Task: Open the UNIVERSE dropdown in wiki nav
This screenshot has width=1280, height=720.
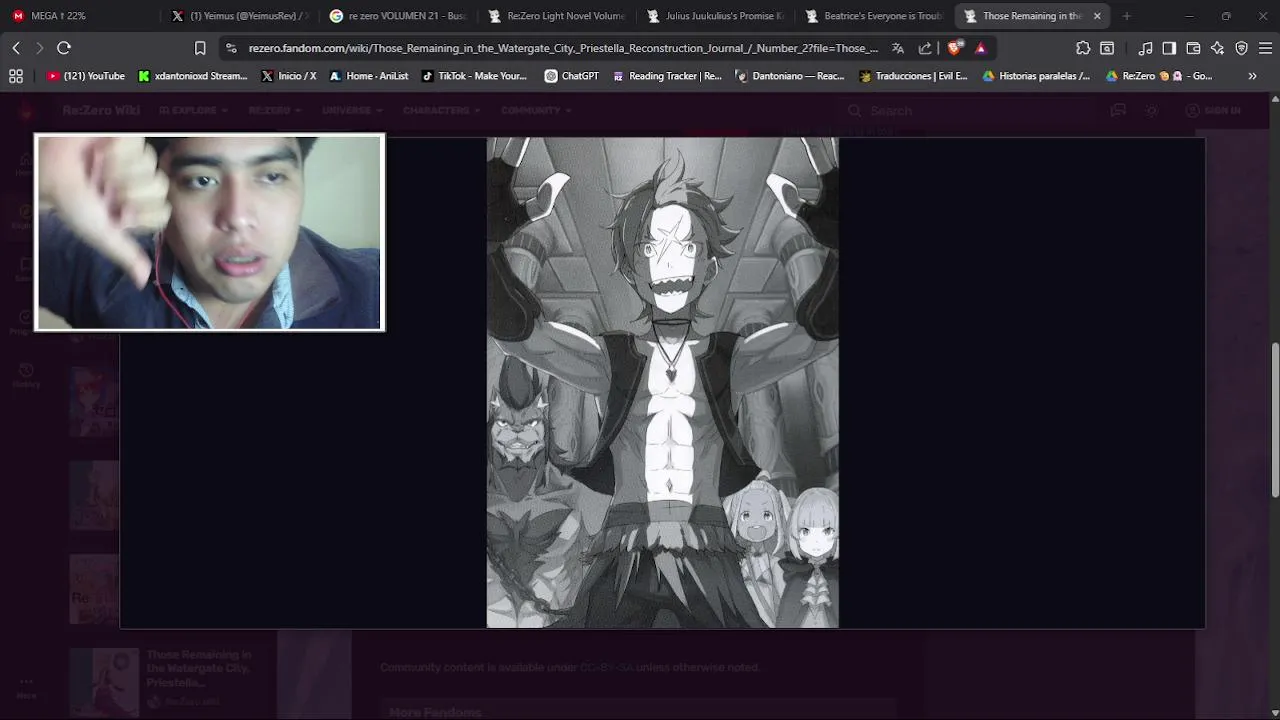Action: [x=351, y=110]
